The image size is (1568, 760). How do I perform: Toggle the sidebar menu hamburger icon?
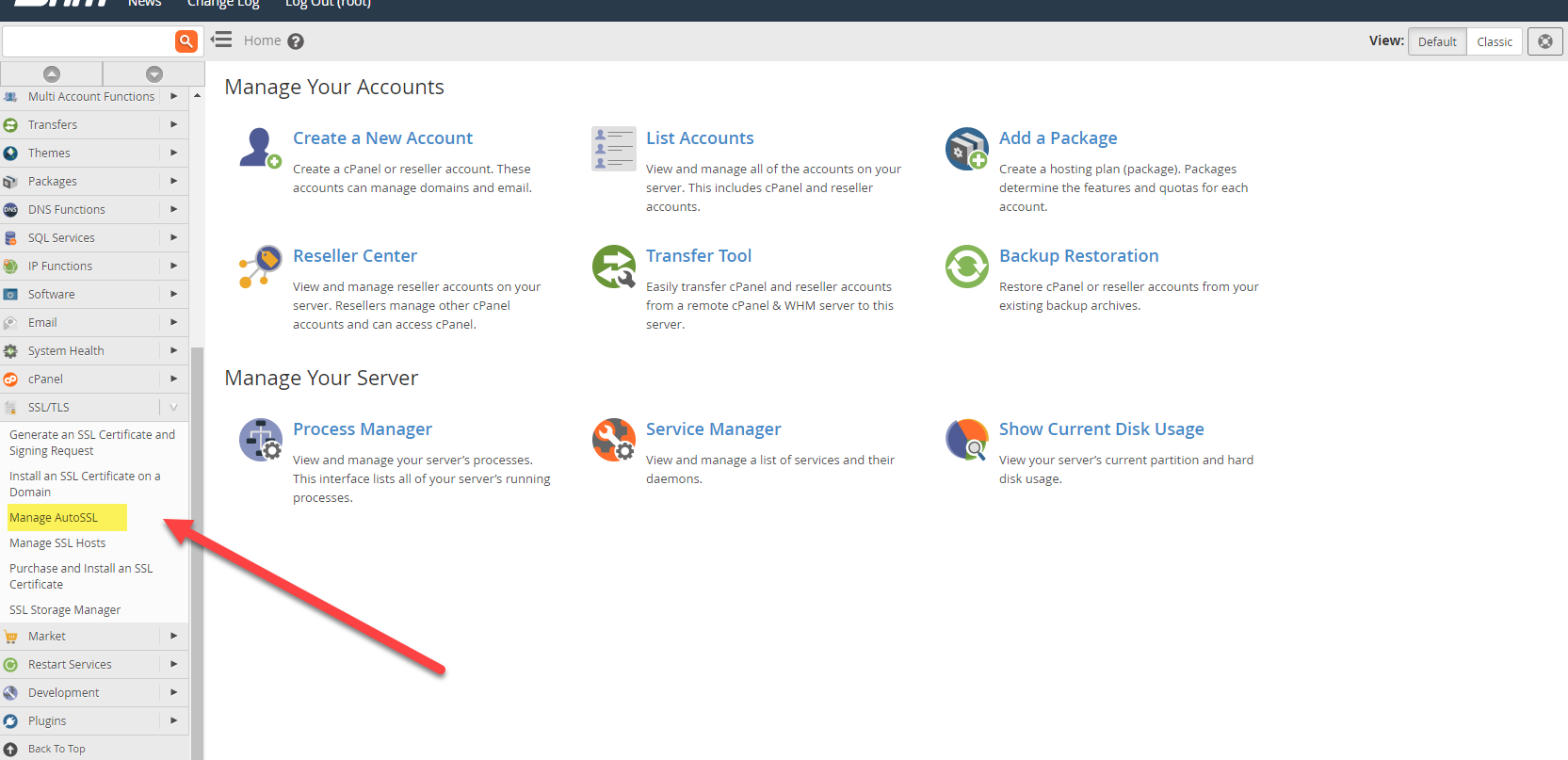tap(221, 40)
